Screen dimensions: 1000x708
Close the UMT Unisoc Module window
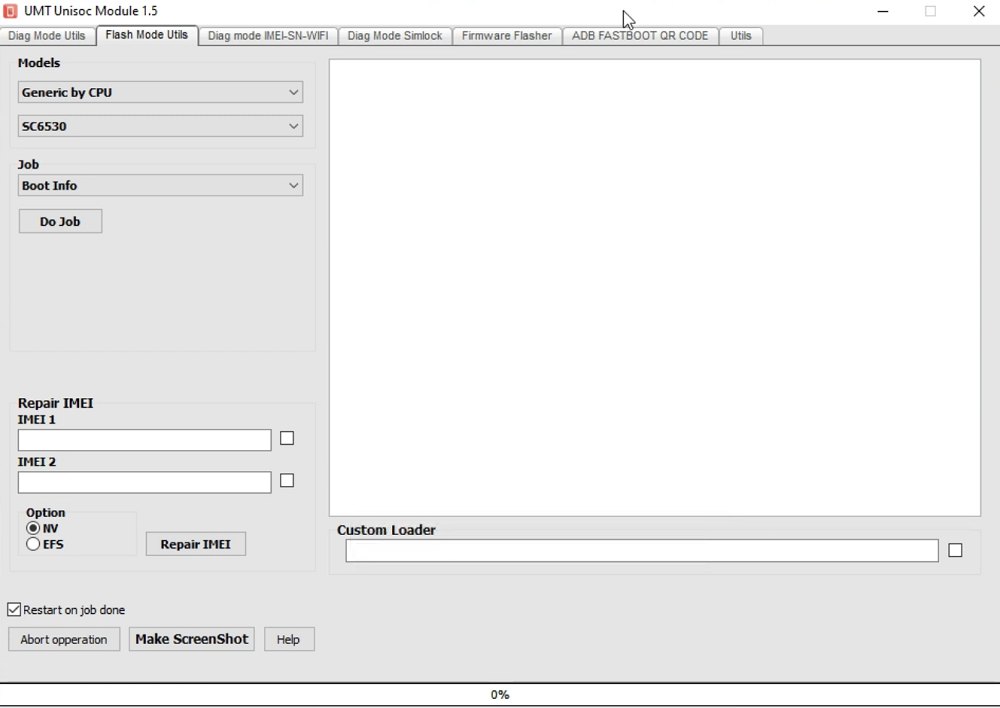coord(979,11)
